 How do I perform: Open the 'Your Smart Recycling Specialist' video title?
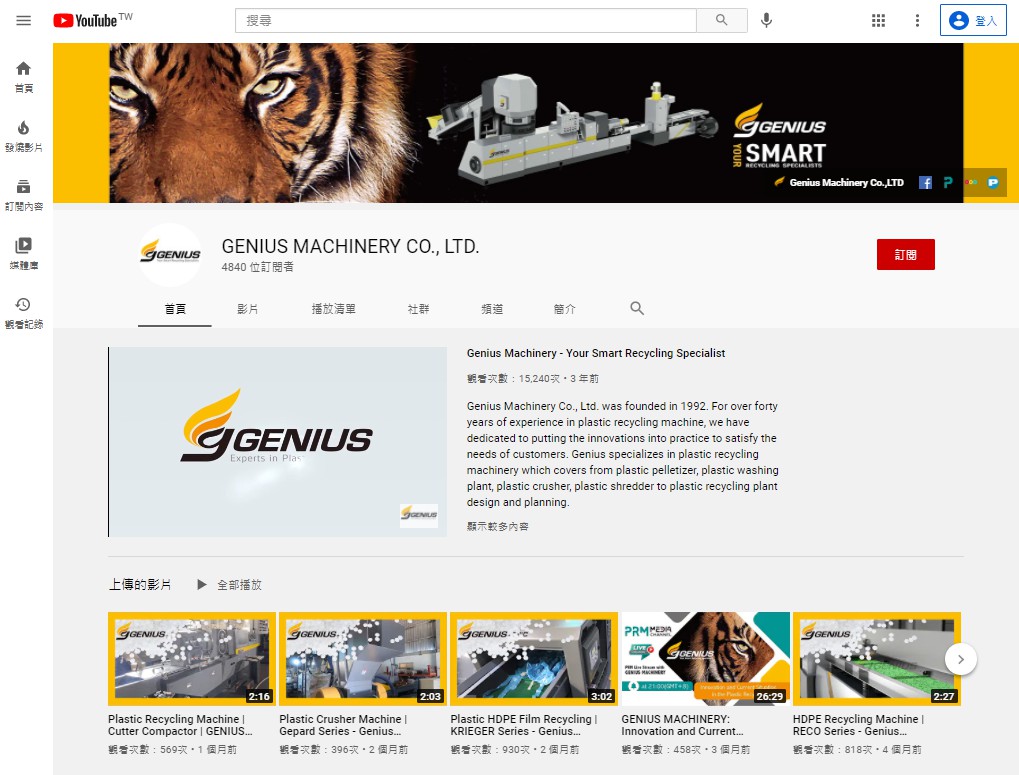[x=596, y=353]
